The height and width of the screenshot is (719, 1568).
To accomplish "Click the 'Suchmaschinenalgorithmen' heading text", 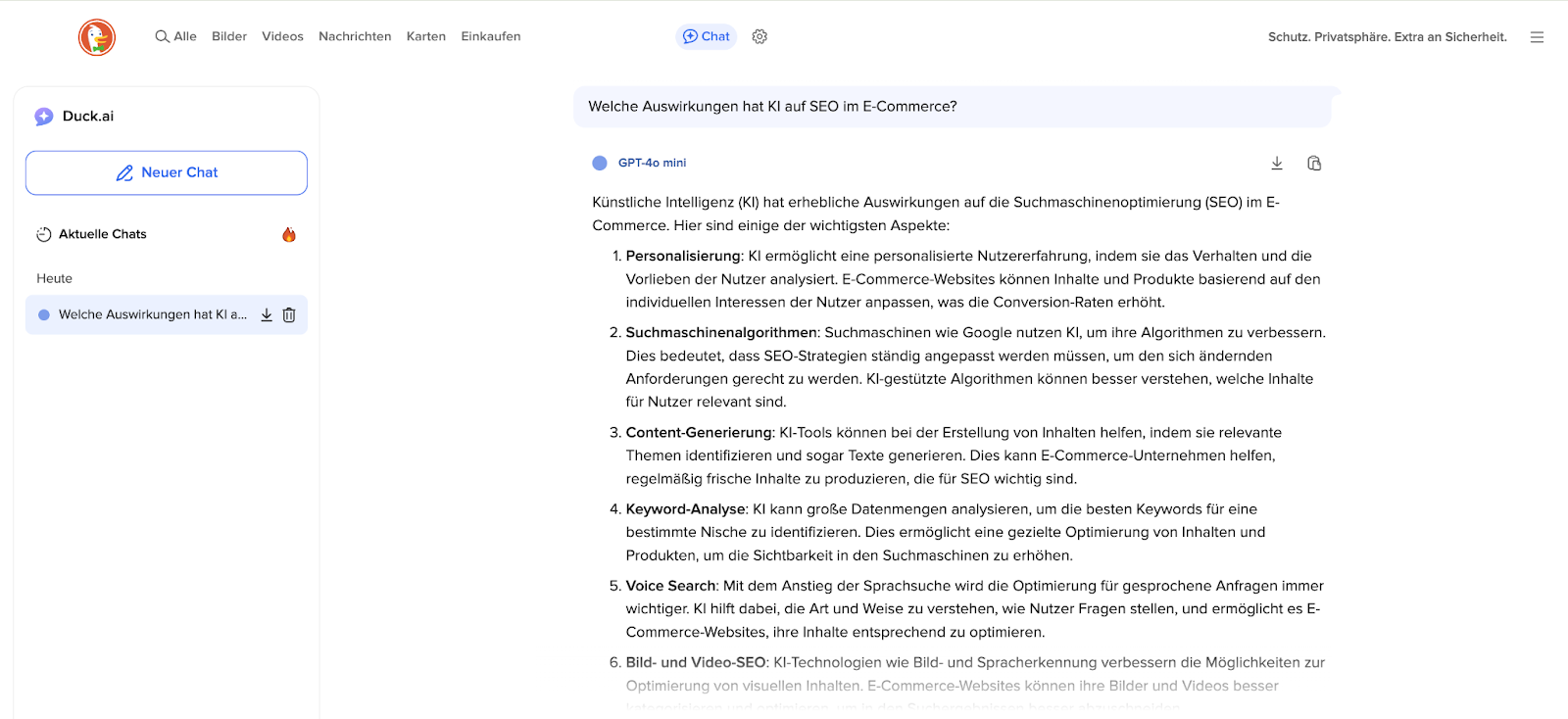I will (x=721, y=333).
